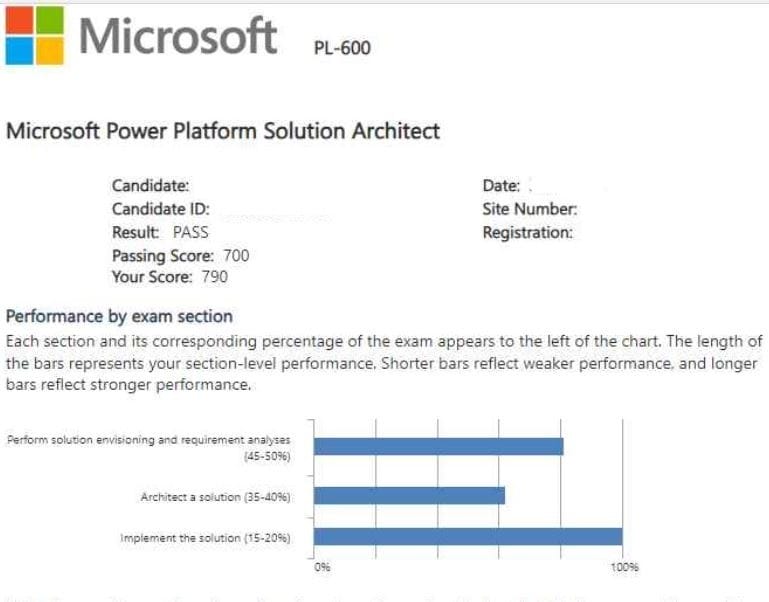Click the Candidate field label
Image resolution: width=769 pixels, height=602 pixels.
click(150, 185)
